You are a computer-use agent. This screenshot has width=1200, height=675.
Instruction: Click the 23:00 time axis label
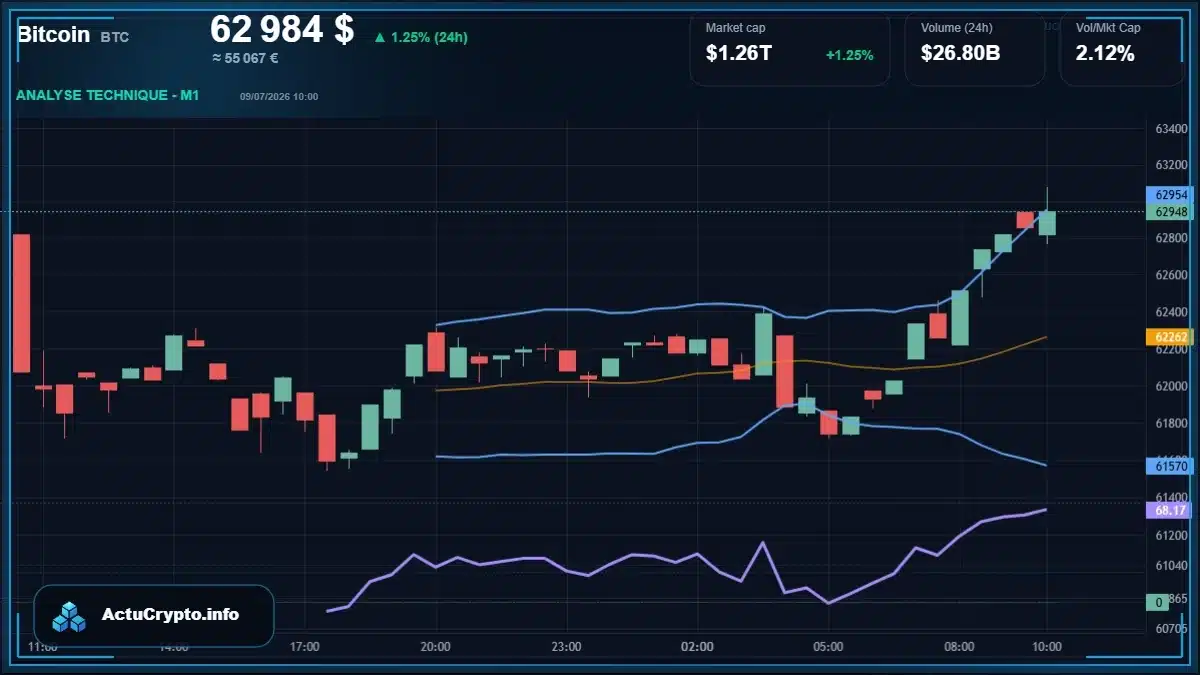click(566, 647)
